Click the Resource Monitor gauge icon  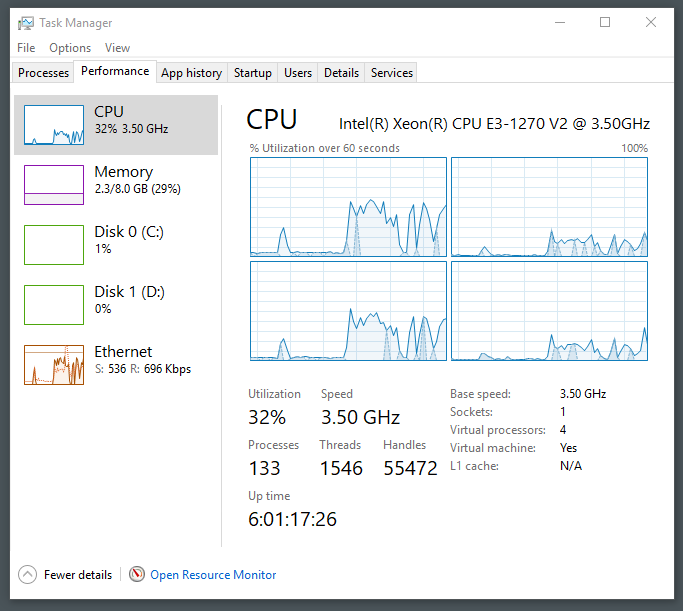pyautogui.click(x=137, y=574)
